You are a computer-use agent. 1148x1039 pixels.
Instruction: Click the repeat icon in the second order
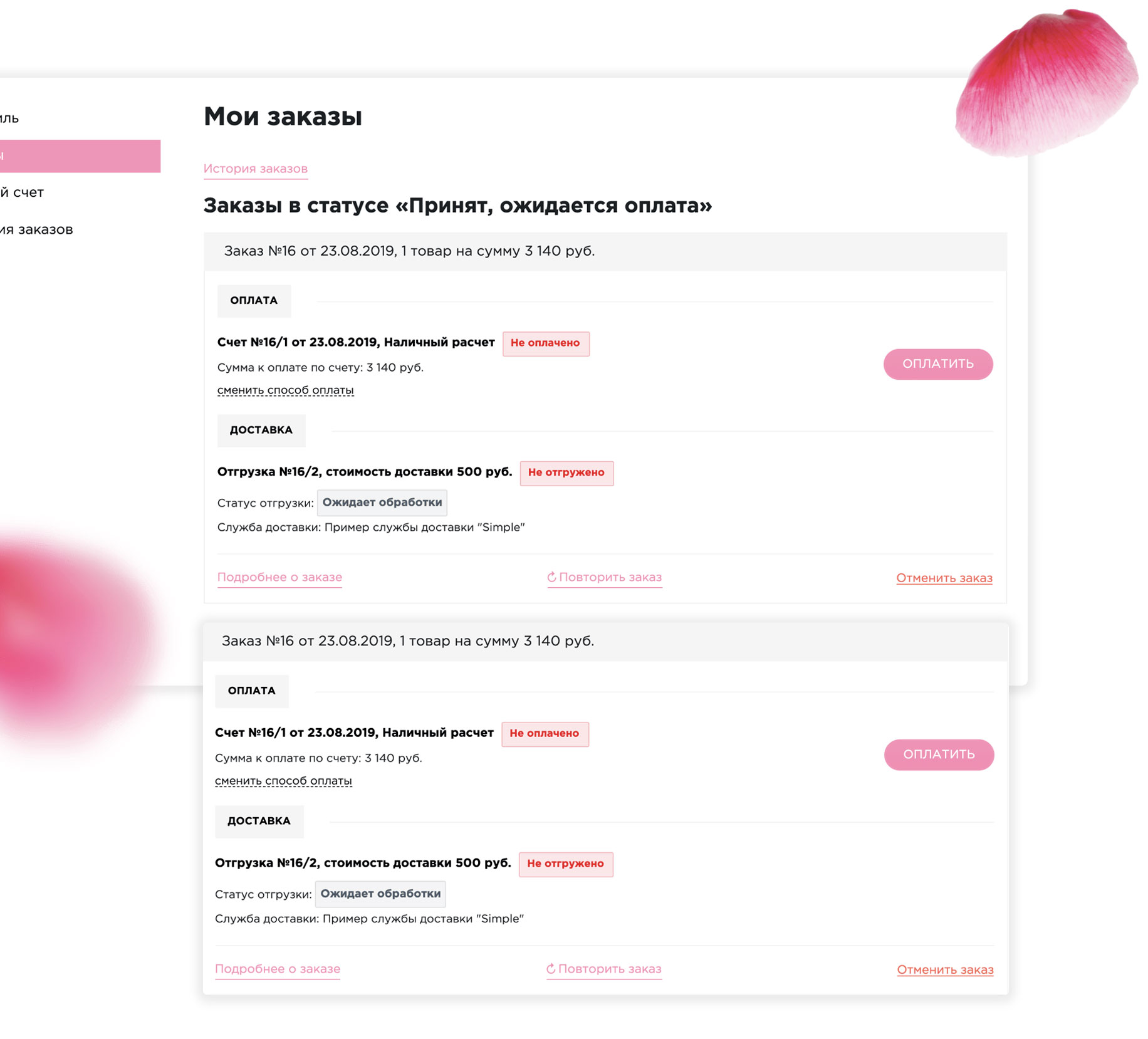pyautogui.click(x=551, y=969)
